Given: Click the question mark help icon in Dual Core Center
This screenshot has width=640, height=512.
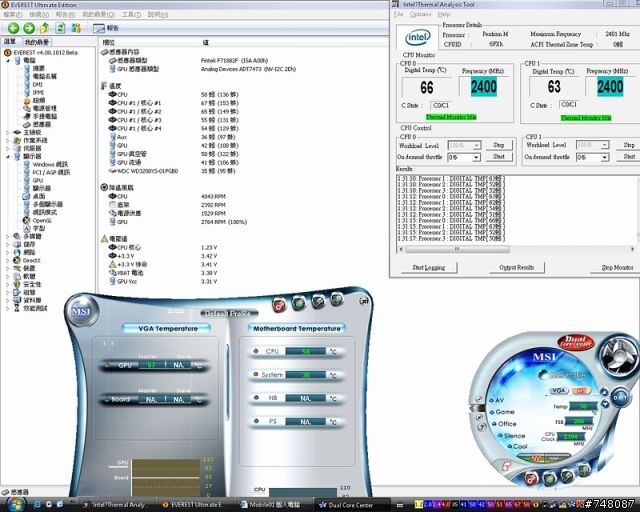Looking at the screenshot, I should (x=482, y=427).
